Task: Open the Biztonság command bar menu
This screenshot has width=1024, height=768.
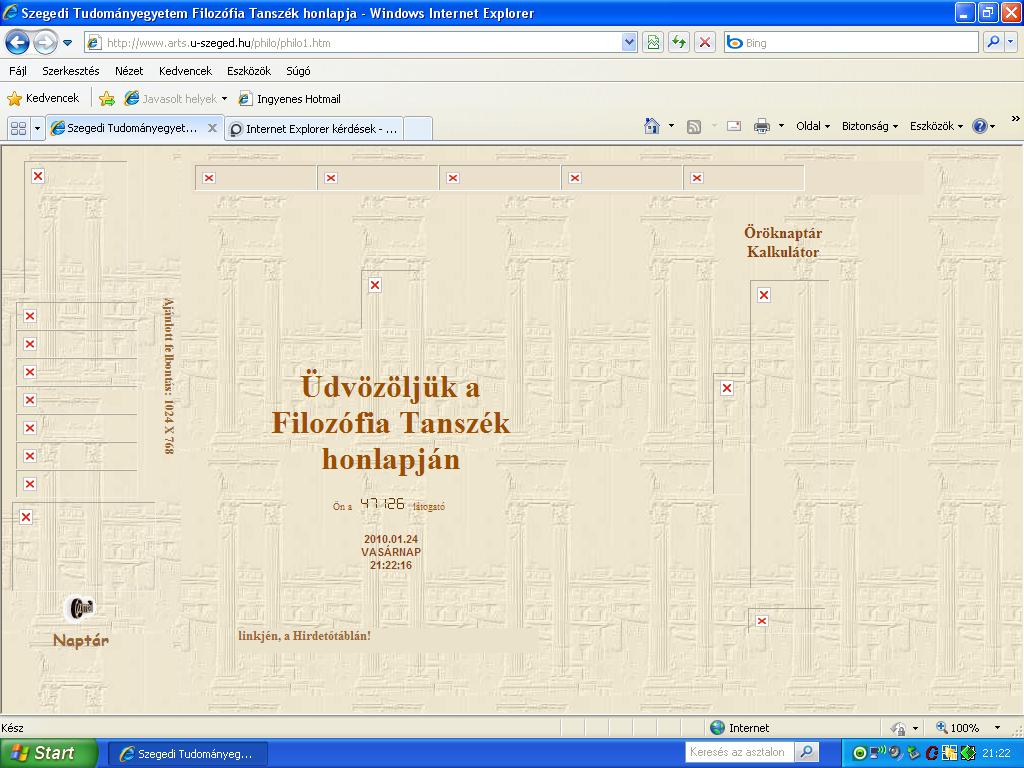Action: pyautogui.click(x=870, y=126)
